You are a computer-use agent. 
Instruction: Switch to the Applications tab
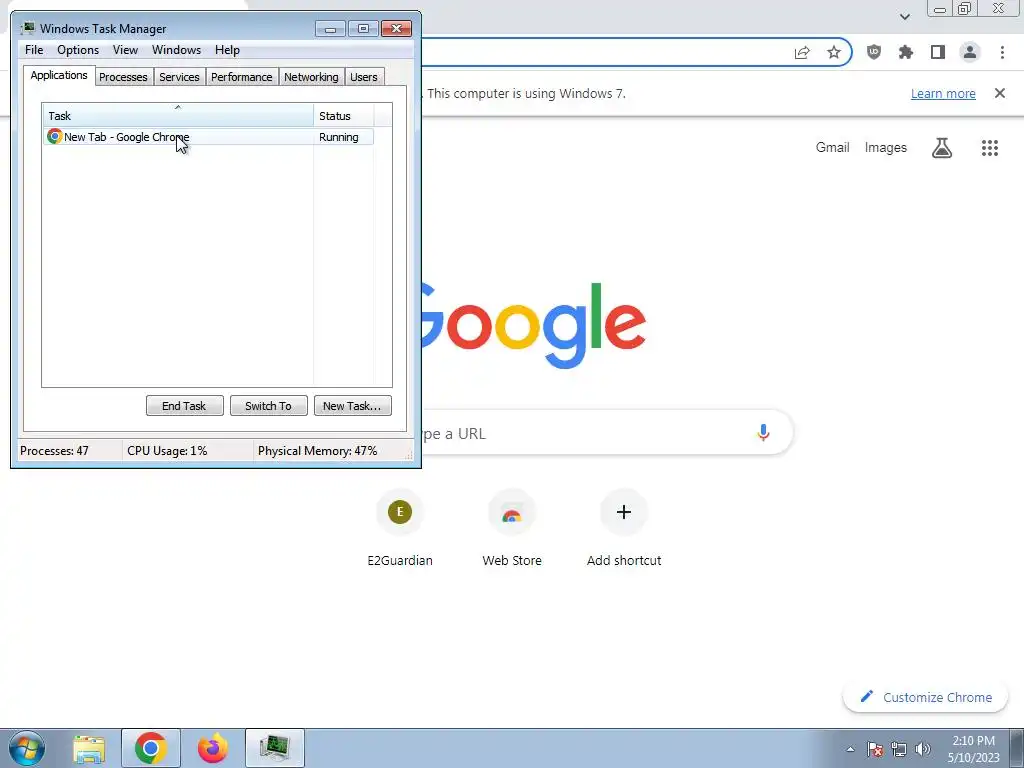click(59, 75)
